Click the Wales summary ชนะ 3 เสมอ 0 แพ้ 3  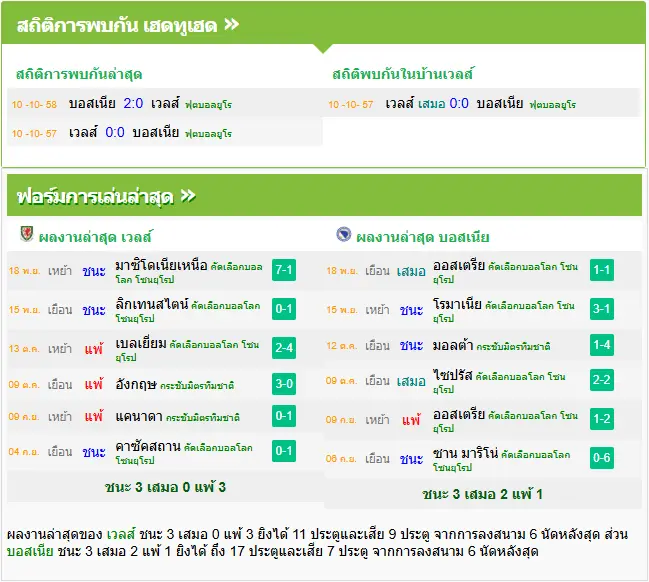165,487
